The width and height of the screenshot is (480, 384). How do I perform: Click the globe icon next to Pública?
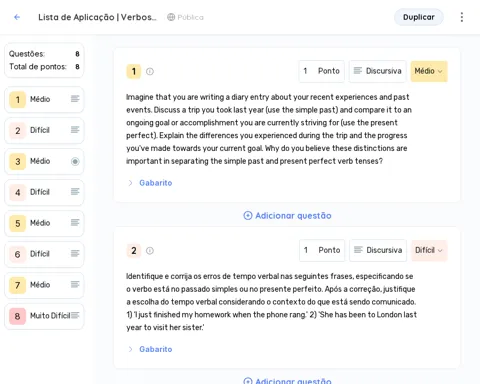coord(171,17)
